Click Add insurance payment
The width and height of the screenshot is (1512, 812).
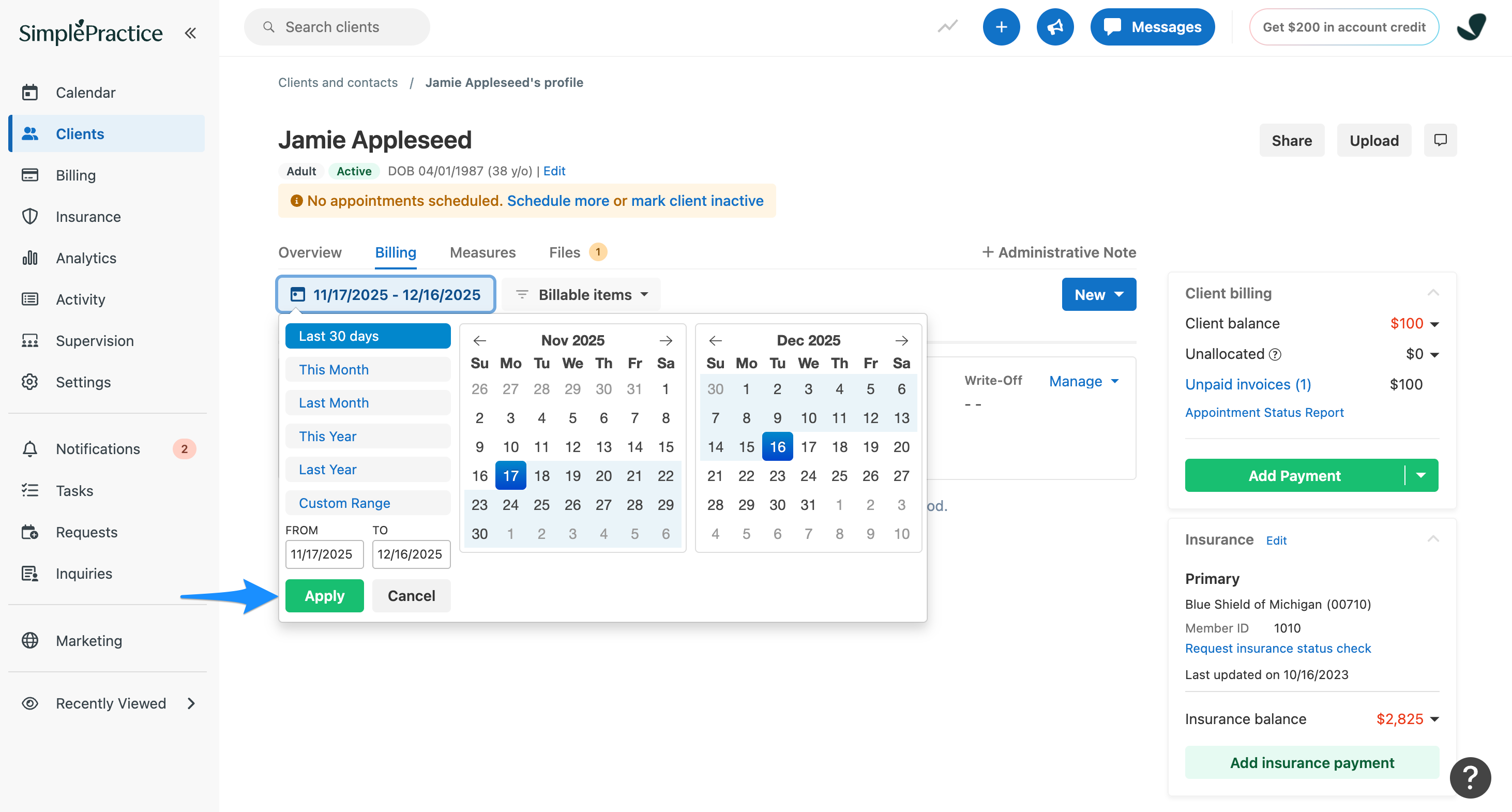(1312, 762)
